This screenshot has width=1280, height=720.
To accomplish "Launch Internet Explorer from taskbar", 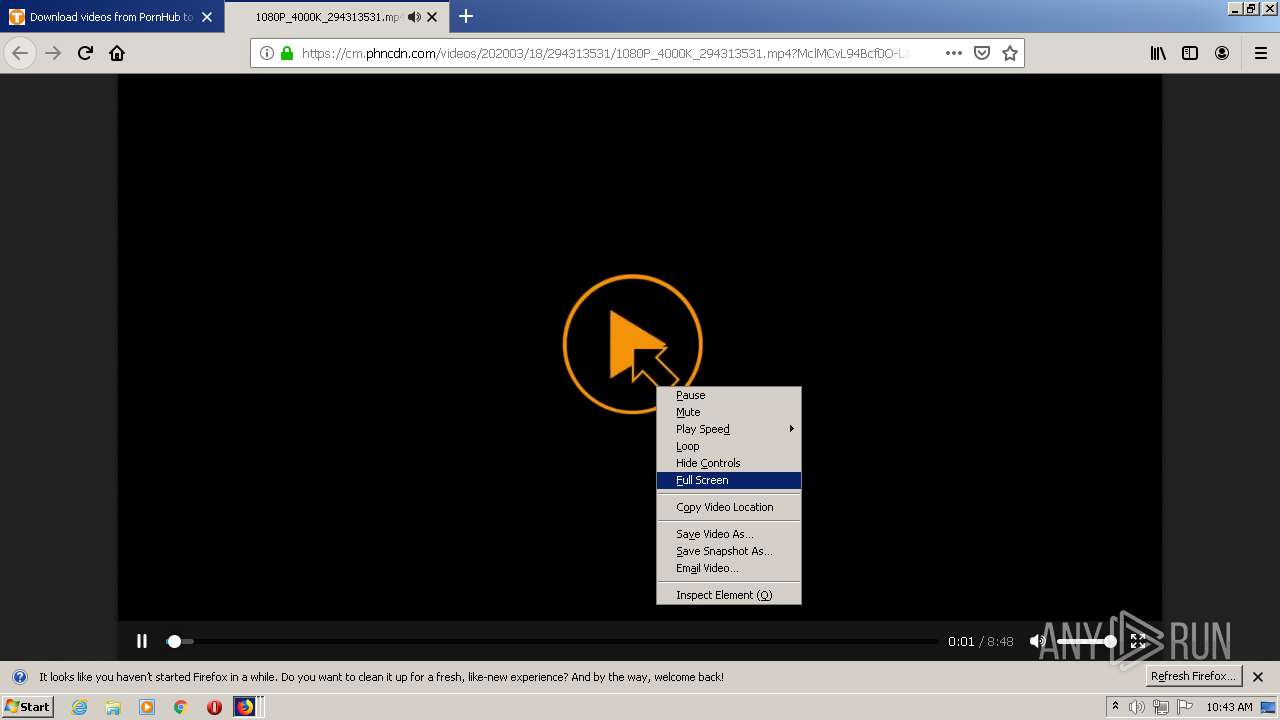I will click(79, 707).
